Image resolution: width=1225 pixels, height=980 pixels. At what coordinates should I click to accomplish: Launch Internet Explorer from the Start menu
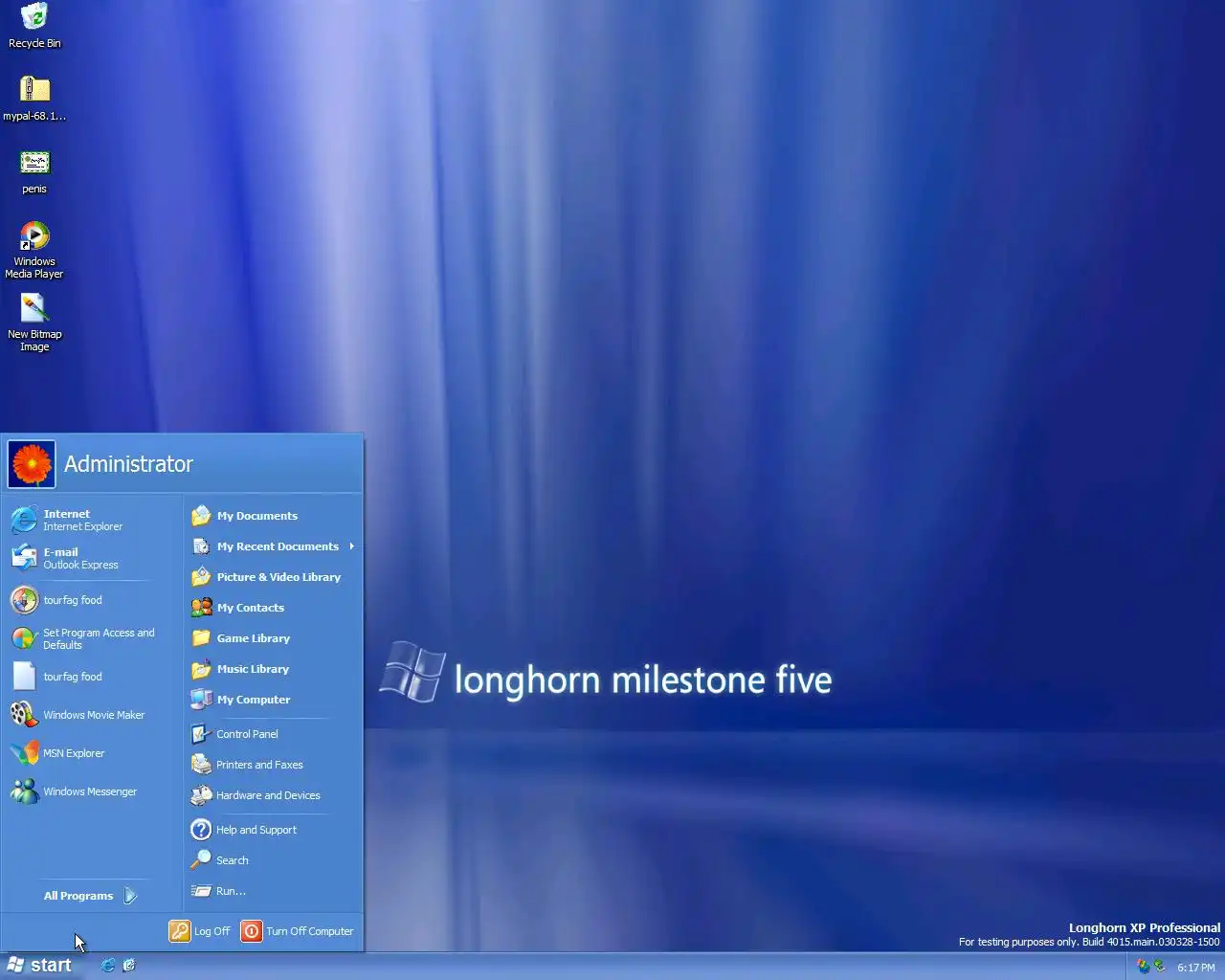click(x=93, y=520)
